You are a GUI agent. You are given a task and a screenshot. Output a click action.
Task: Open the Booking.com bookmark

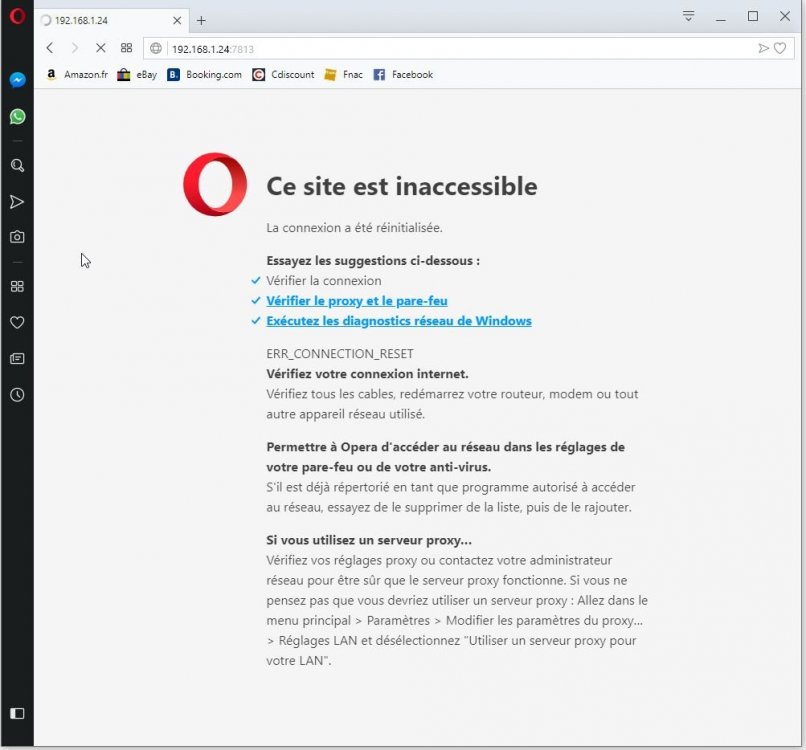(205, 75)
